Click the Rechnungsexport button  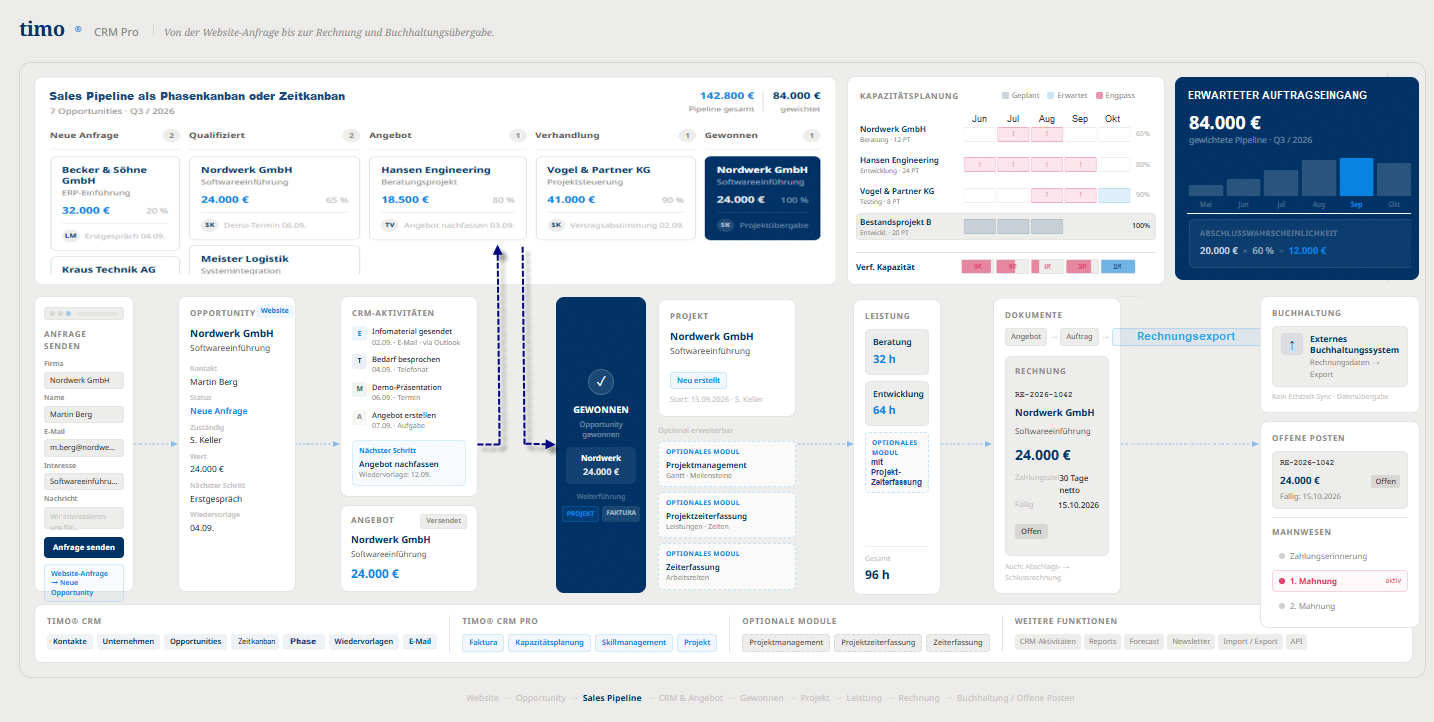[1186, 337]
